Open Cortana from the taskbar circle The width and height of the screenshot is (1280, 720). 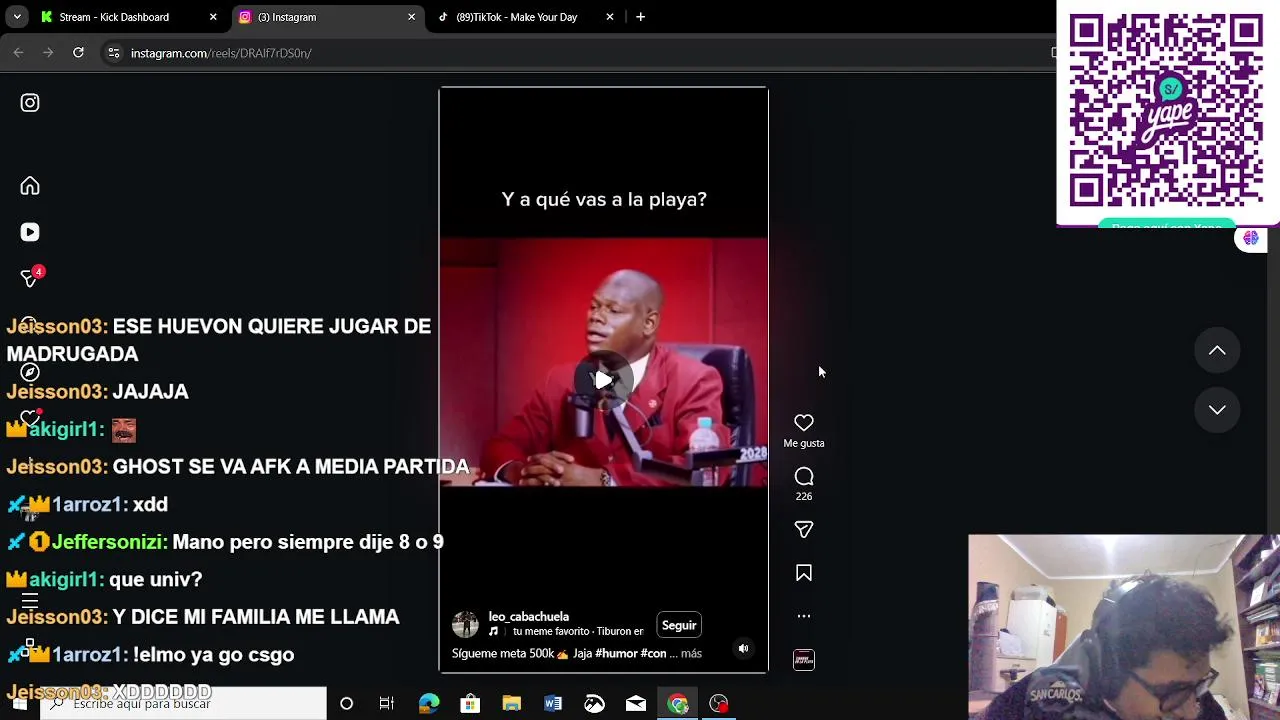pyautogui.click(x=346, y=704)
